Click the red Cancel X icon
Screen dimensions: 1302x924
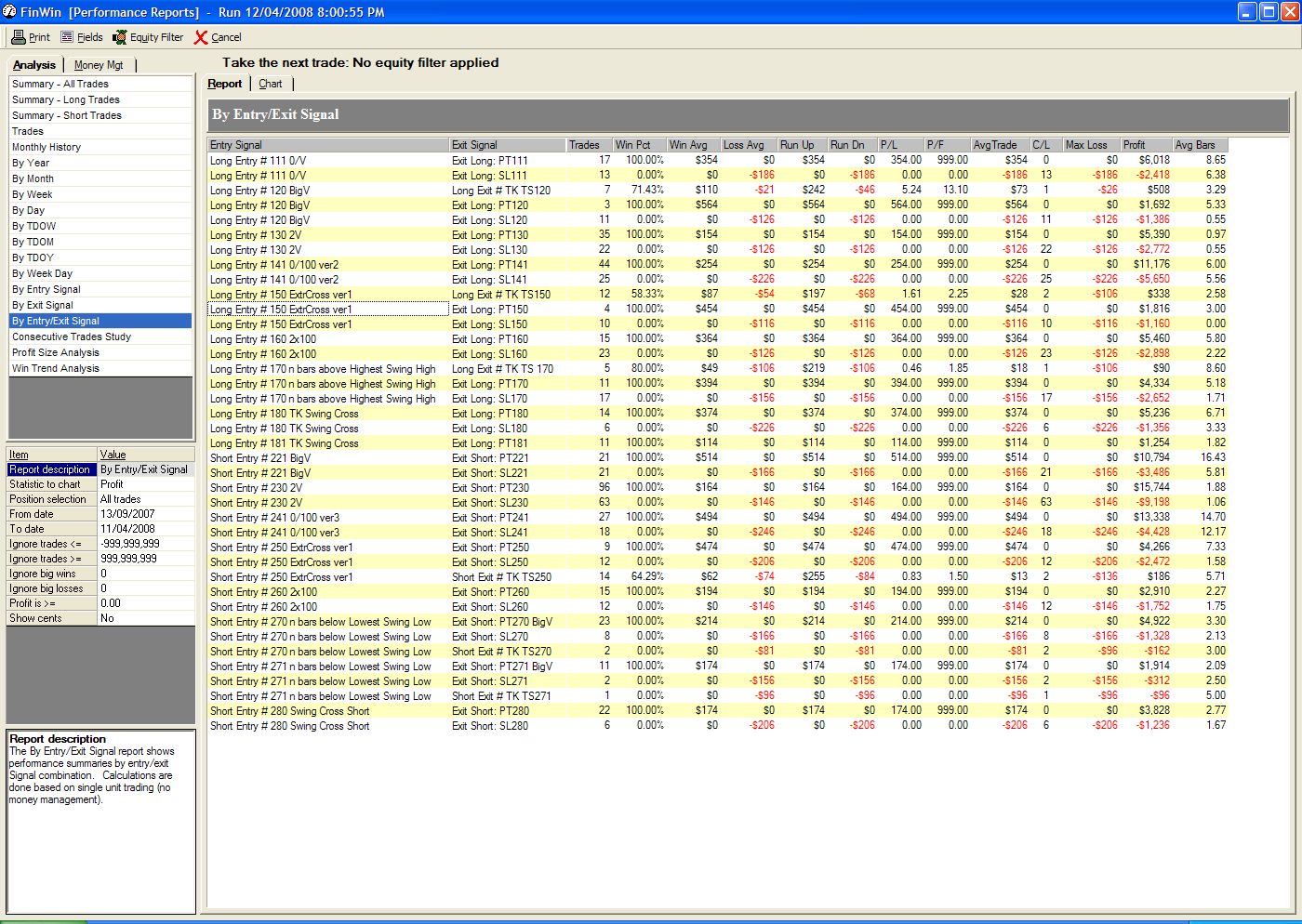click(201, 37)
